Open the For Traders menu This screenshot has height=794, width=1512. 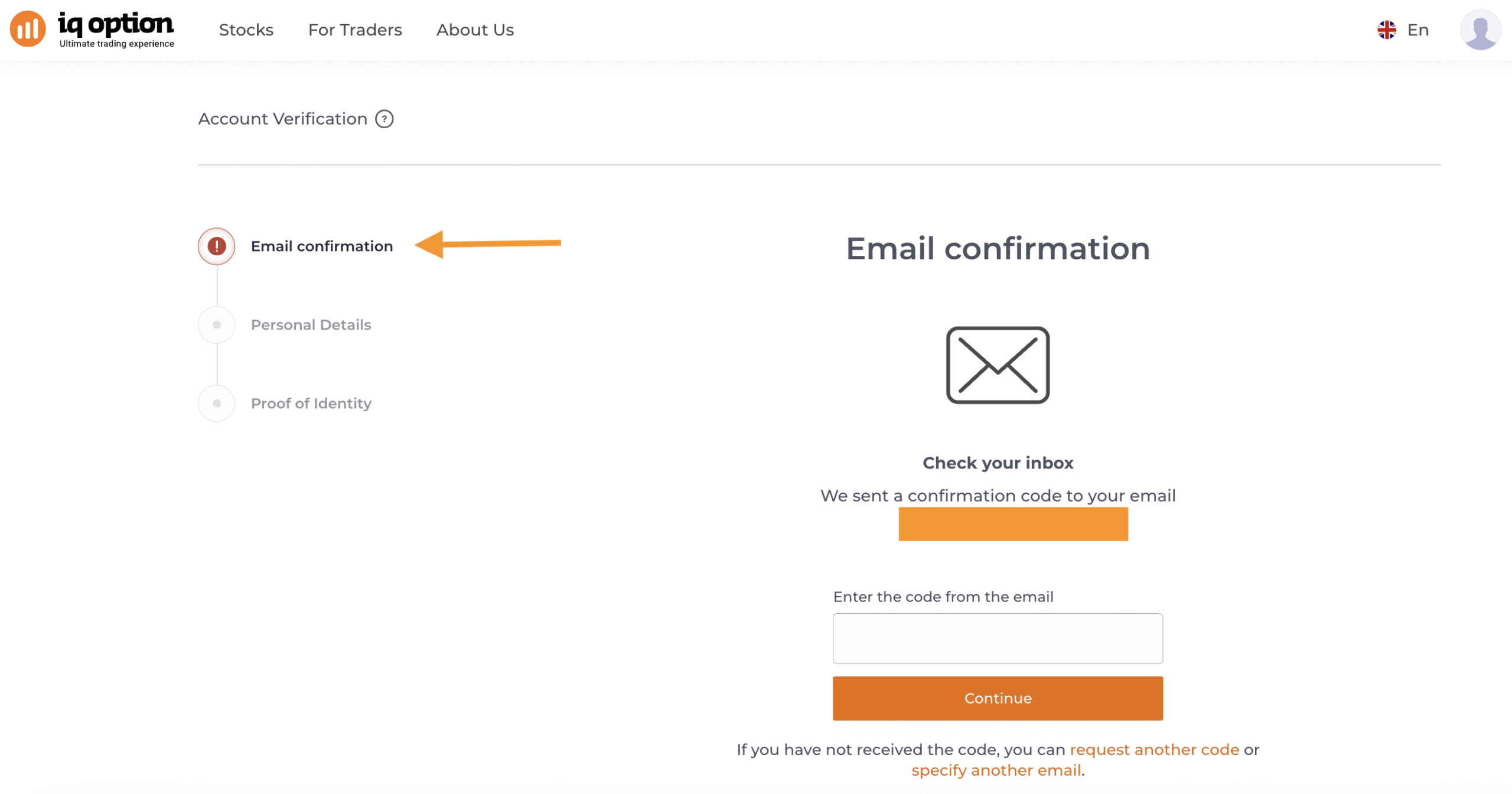pos(355,30)
